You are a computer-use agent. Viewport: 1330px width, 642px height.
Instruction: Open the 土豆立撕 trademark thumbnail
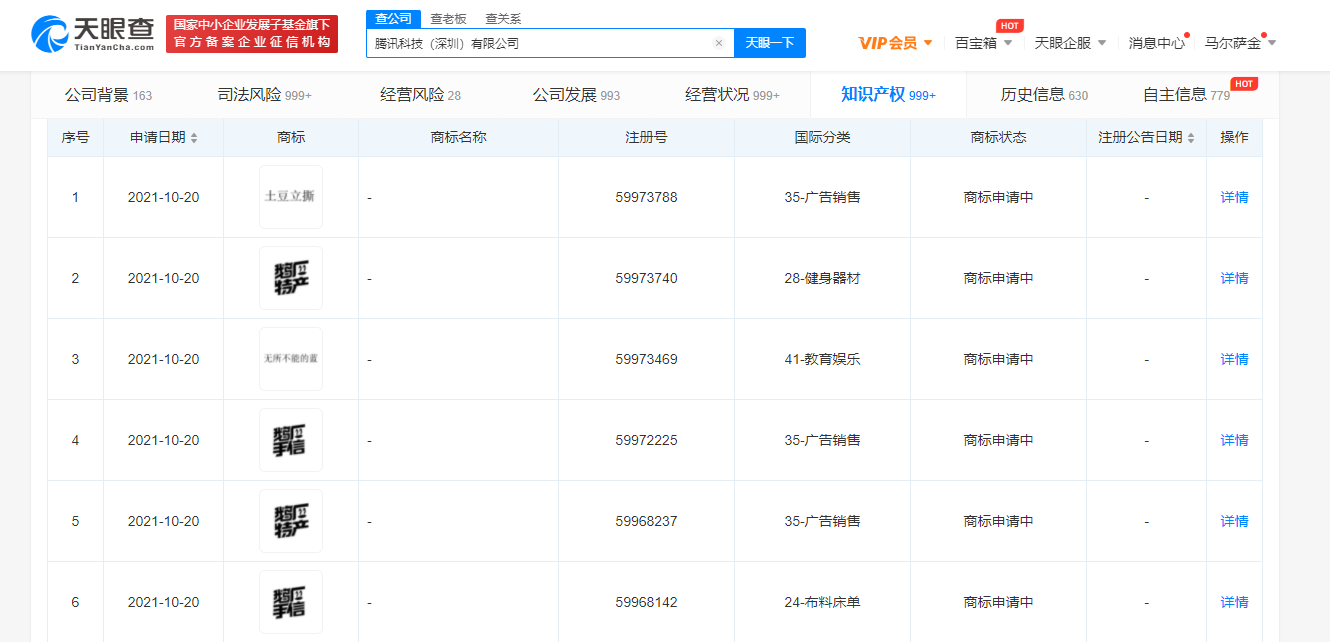pyautogui.click(x=291, y=197)
